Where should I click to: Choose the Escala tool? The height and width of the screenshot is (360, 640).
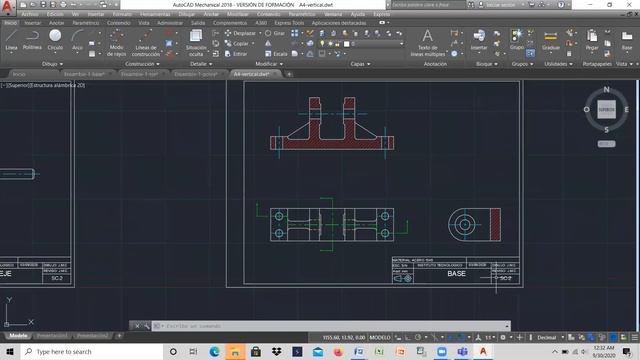coord(276,53)
